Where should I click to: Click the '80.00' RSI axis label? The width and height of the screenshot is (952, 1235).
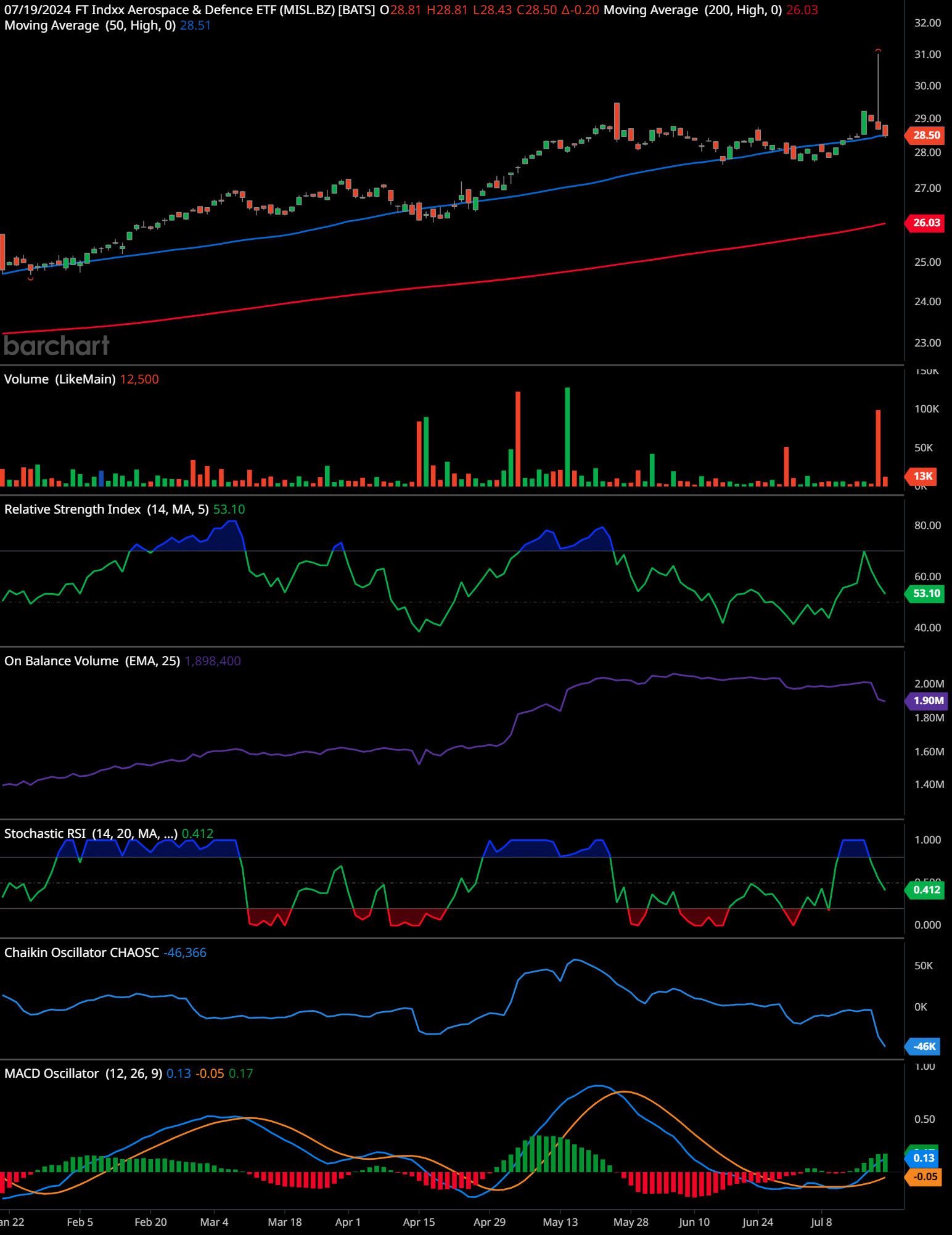927,525
